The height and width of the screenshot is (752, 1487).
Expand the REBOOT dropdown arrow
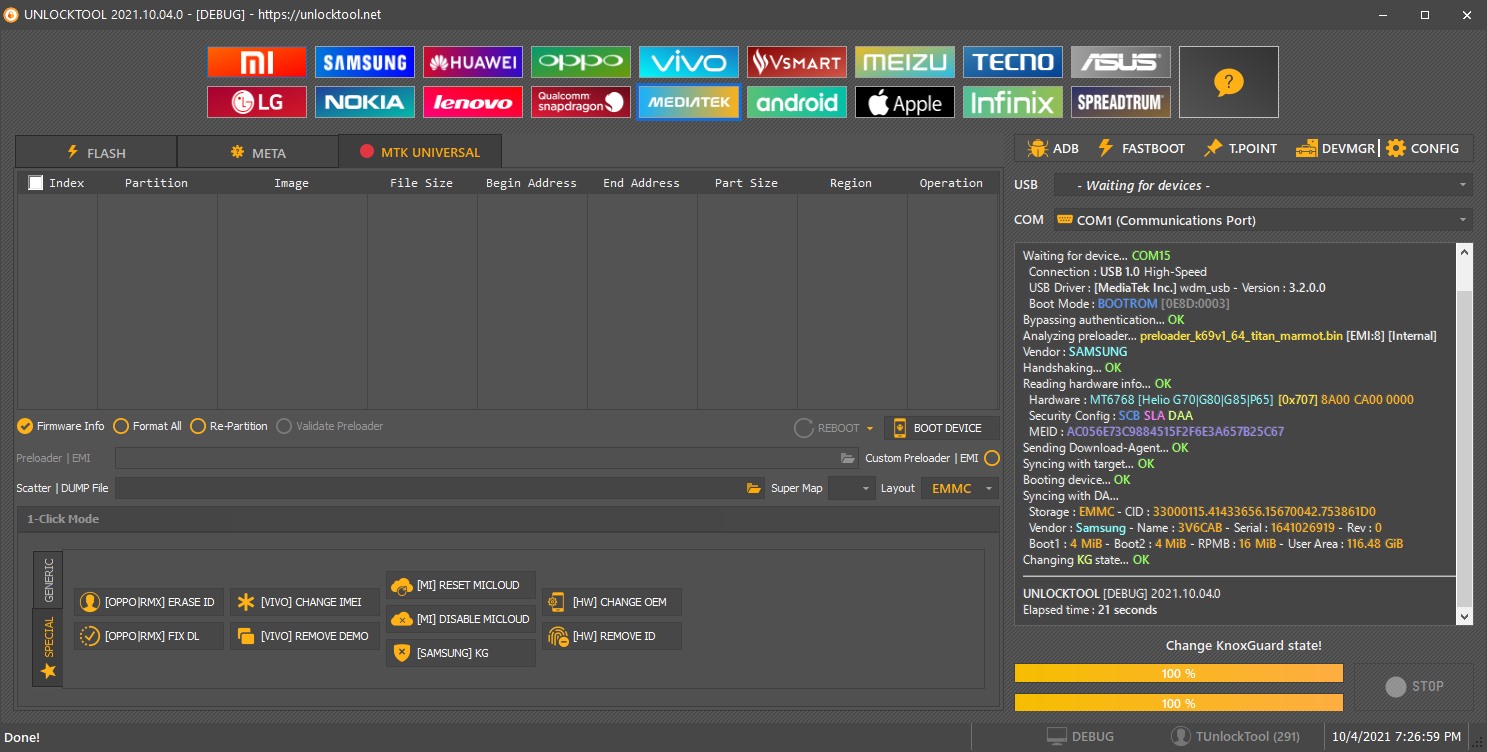coord(870,428)
